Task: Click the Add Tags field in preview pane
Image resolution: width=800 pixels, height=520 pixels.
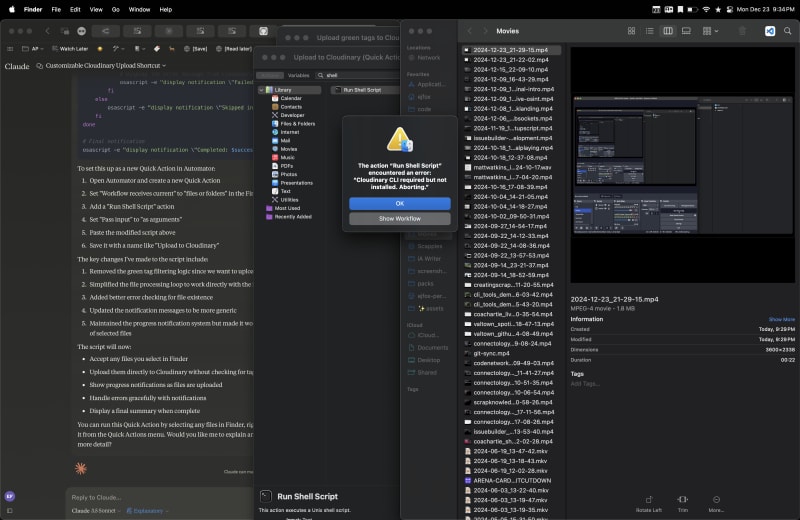Action: click(585, 384)
